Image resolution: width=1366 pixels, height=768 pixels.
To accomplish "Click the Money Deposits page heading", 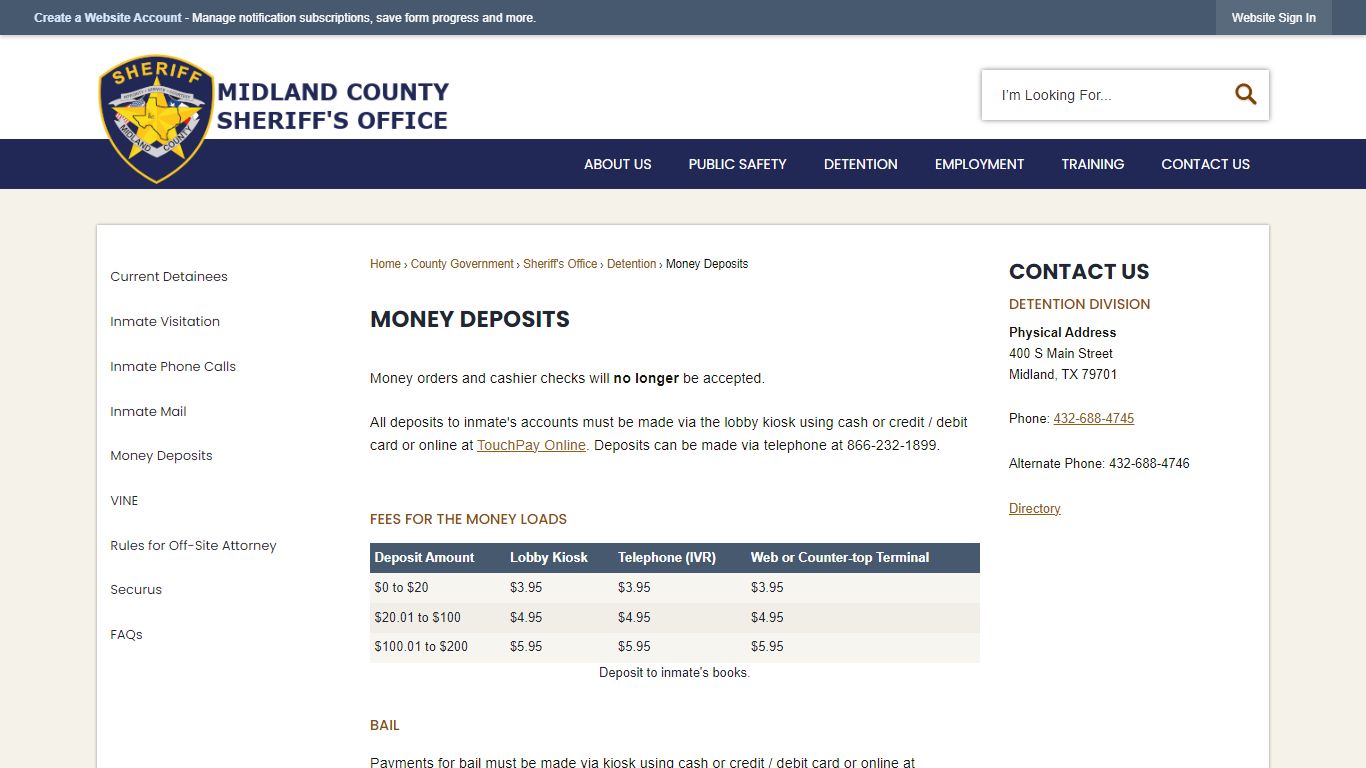I will click(470, 319).
